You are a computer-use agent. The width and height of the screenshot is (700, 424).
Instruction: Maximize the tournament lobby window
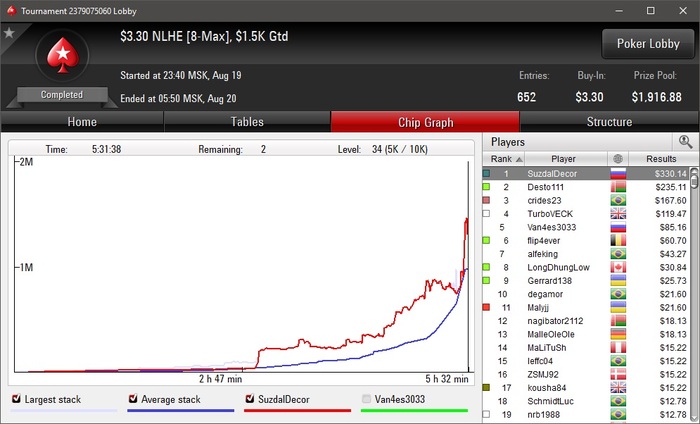[x=650, y=11]
